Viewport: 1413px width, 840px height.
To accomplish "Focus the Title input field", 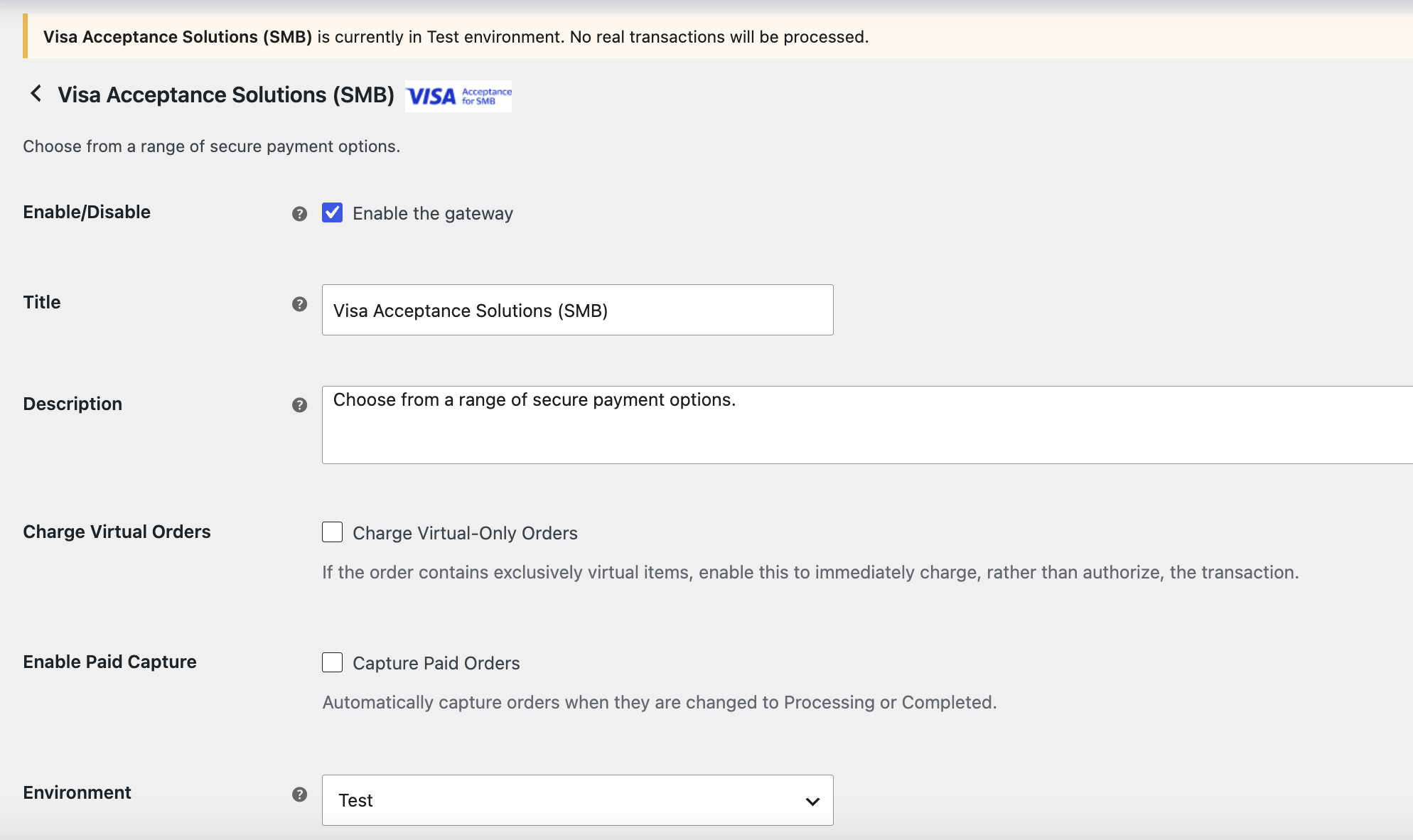I will coord(578,310).
